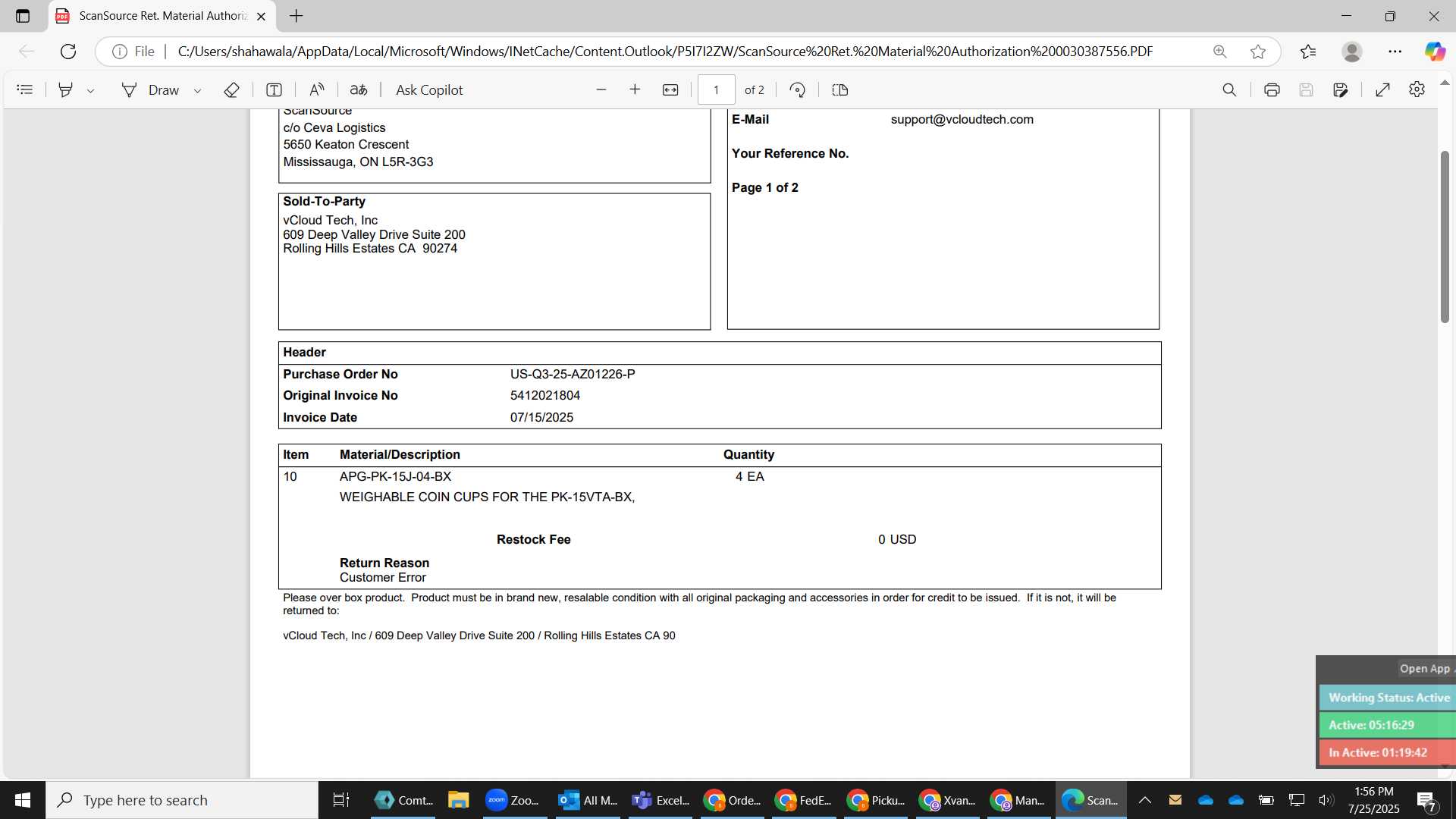Image resolution: width=1456 pixels, height=819 pixels.
Task: Open the Copilot sidebar
Action: coord(1435,52)
